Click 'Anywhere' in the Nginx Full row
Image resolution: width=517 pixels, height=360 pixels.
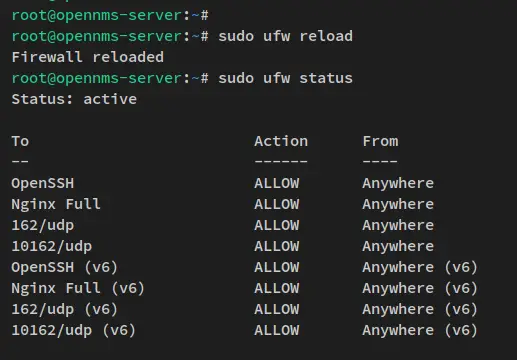pyautogui.click(x=398, y=204)
